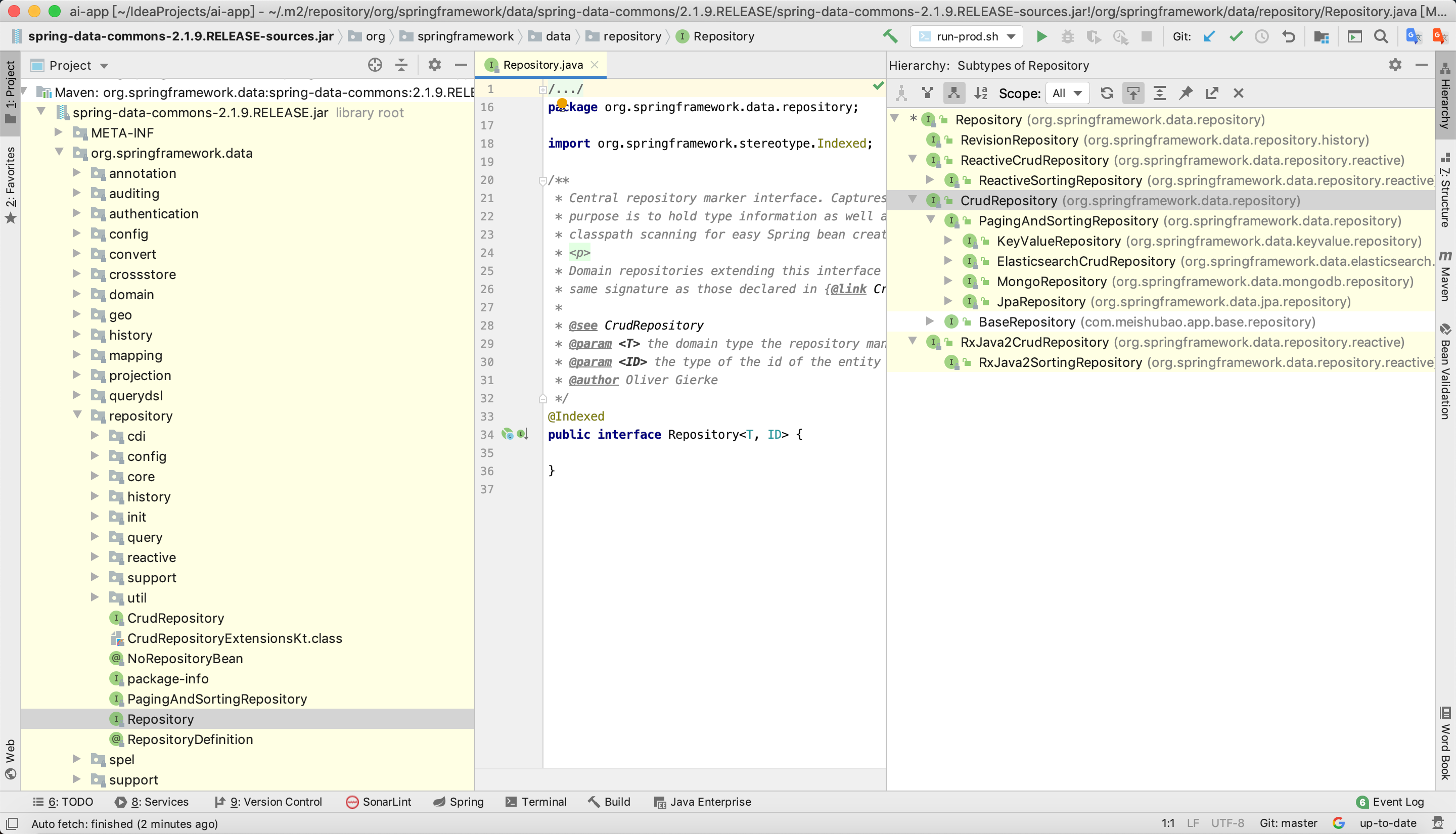Screen dimensions: 1456x834
Task: Open 9: Version Control tool window
Action: pos(268,801)
